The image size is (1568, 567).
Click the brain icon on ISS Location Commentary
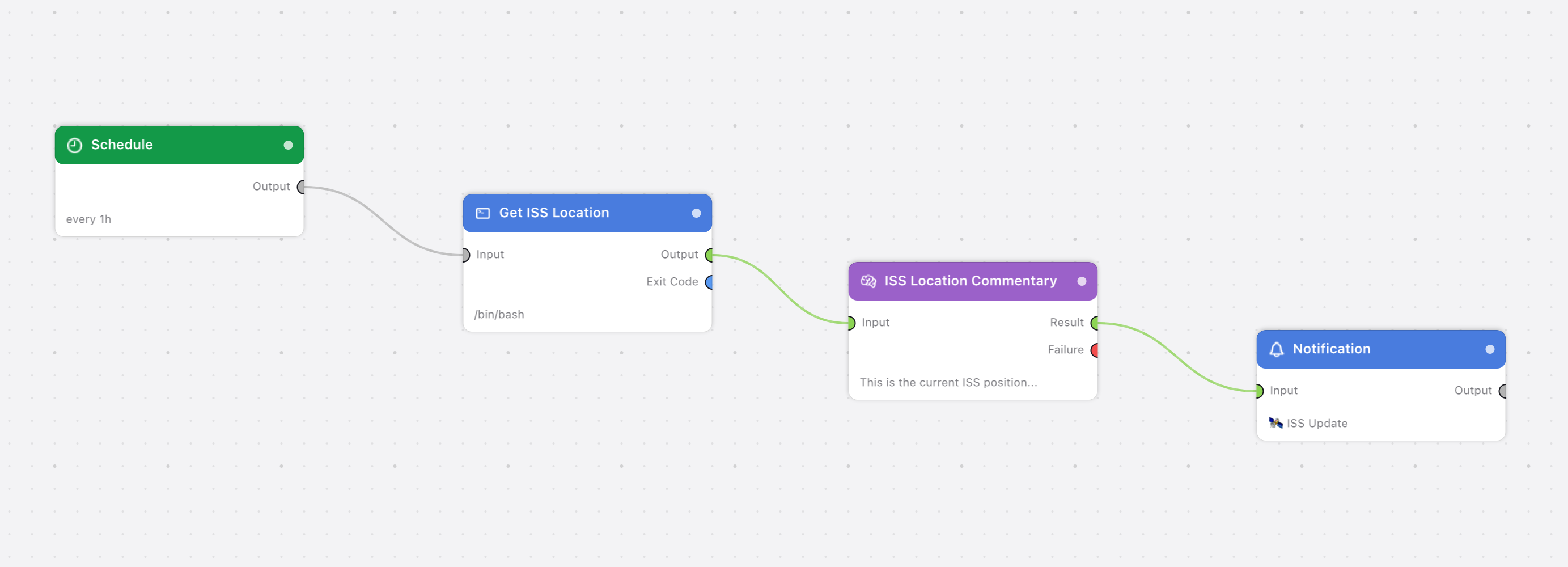pyautogui.click(x=868, y=281)
